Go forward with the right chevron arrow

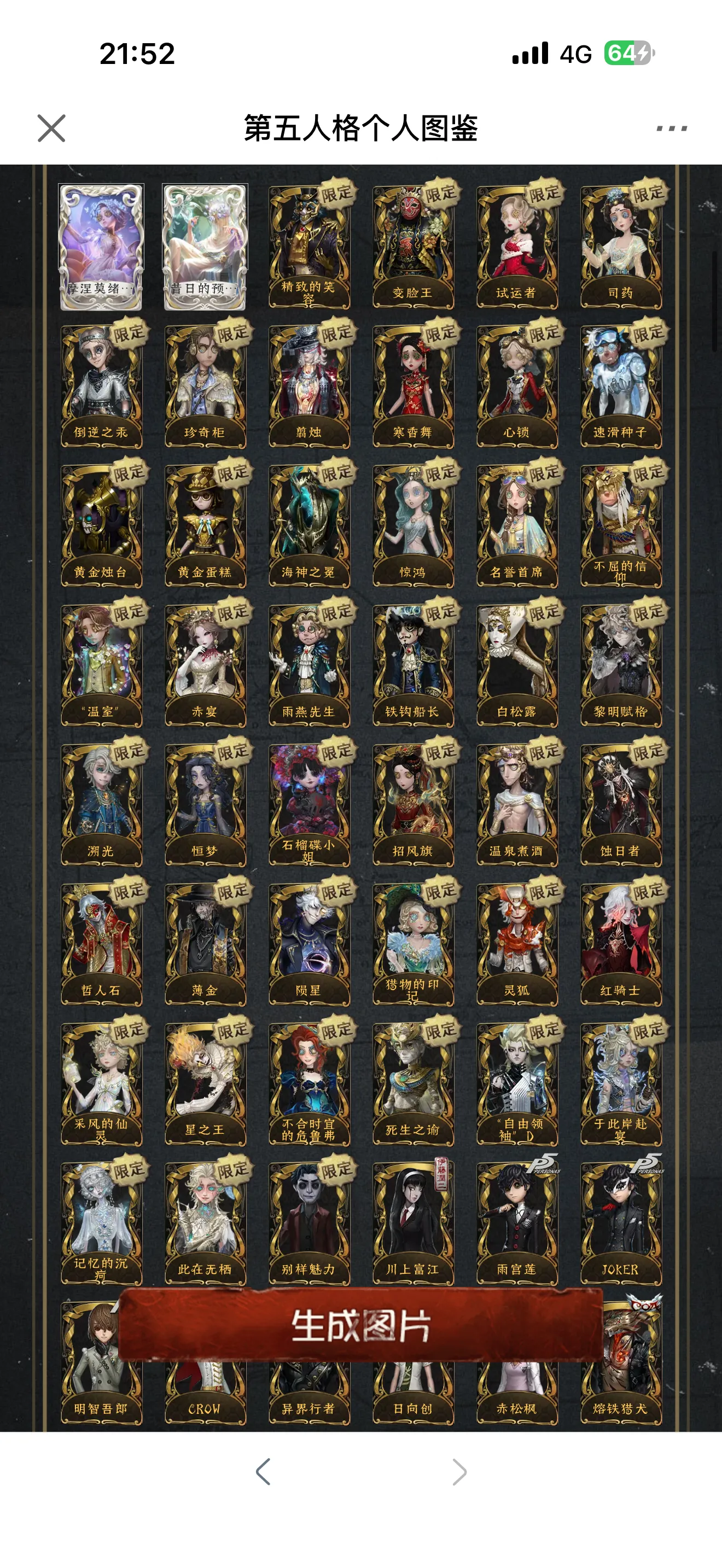pyautogui.click(x=459, y=1472)
